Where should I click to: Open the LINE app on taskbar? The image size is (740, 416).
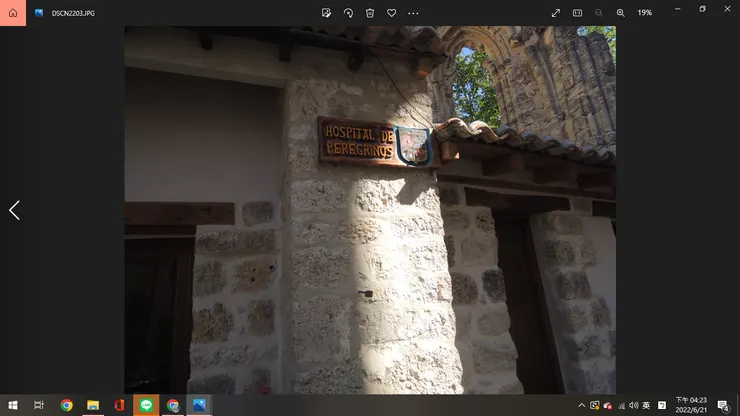pyautogui.click(x=146, y=405)
